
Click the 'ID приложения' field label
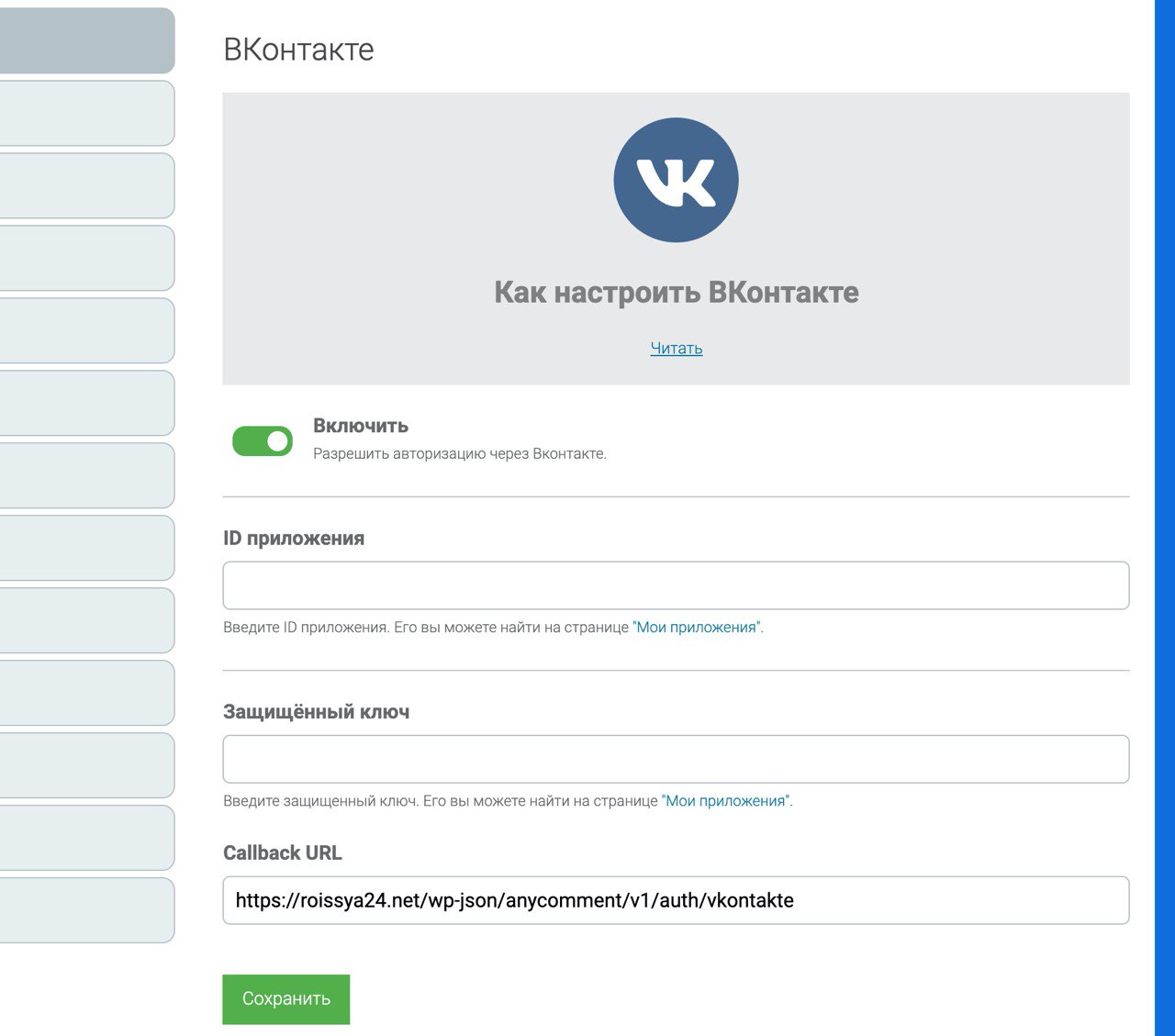294,539
